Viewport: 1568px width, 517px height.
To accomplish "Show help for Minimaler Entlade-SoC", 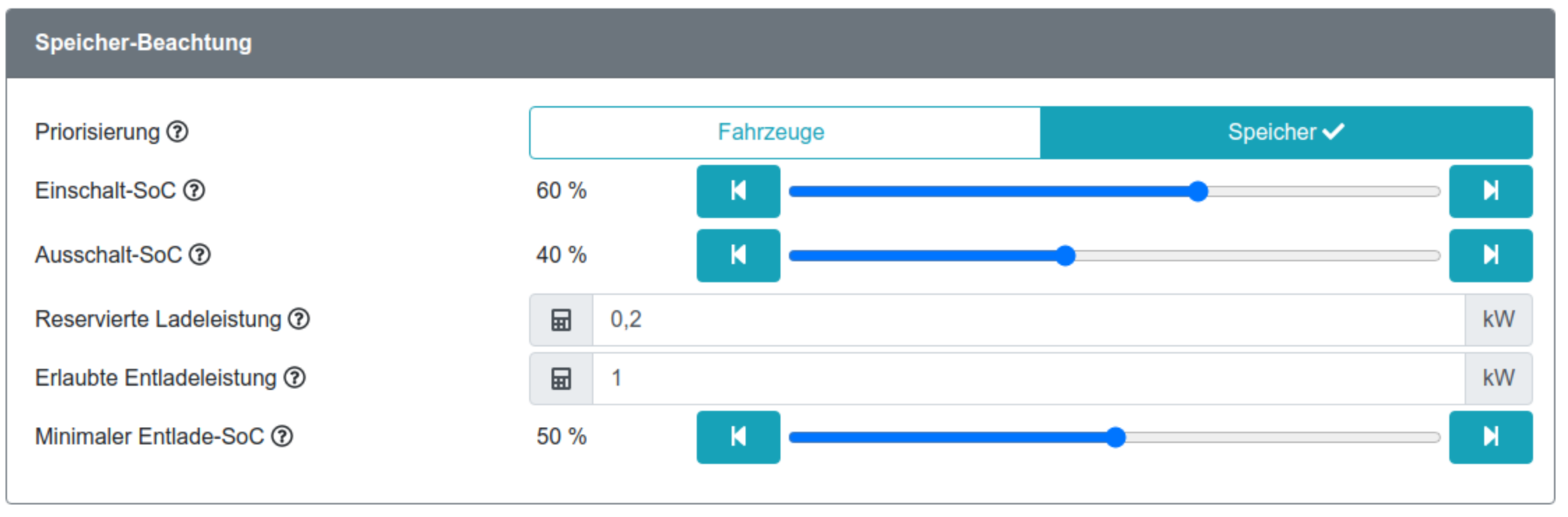I will 282,436.
